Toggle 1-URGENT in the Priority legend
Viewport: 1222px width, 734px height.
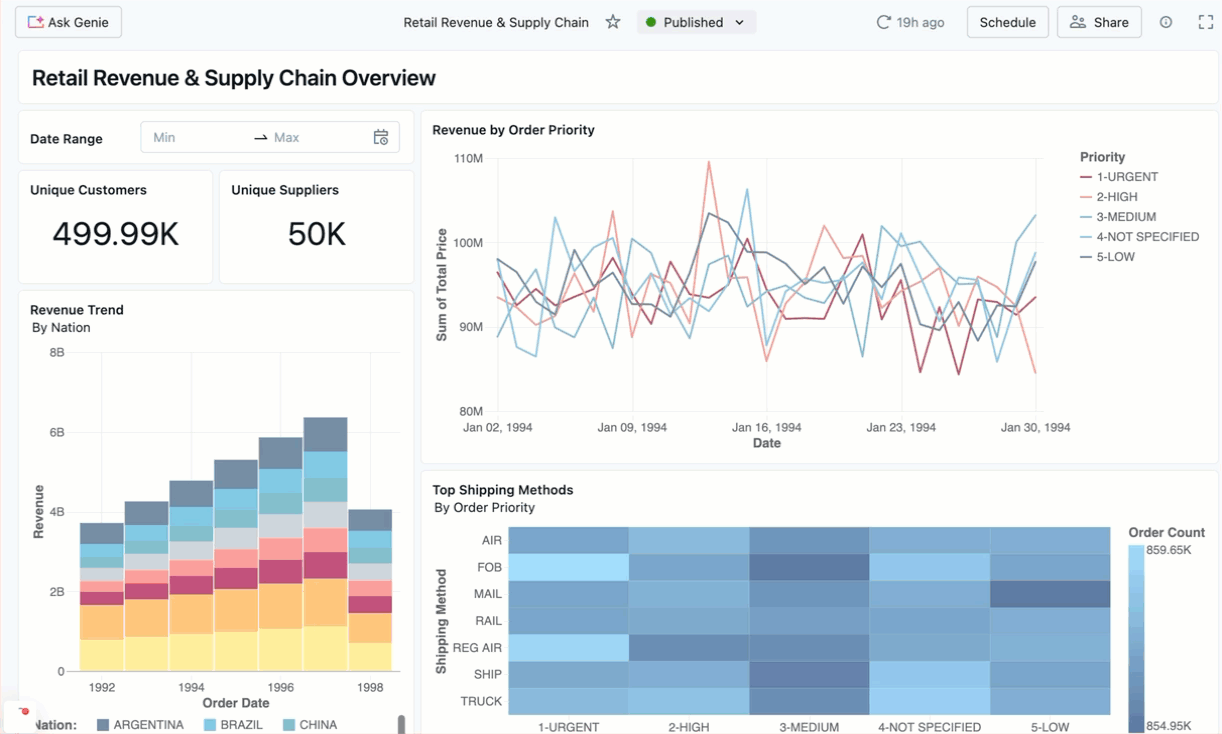point(1120,176)
